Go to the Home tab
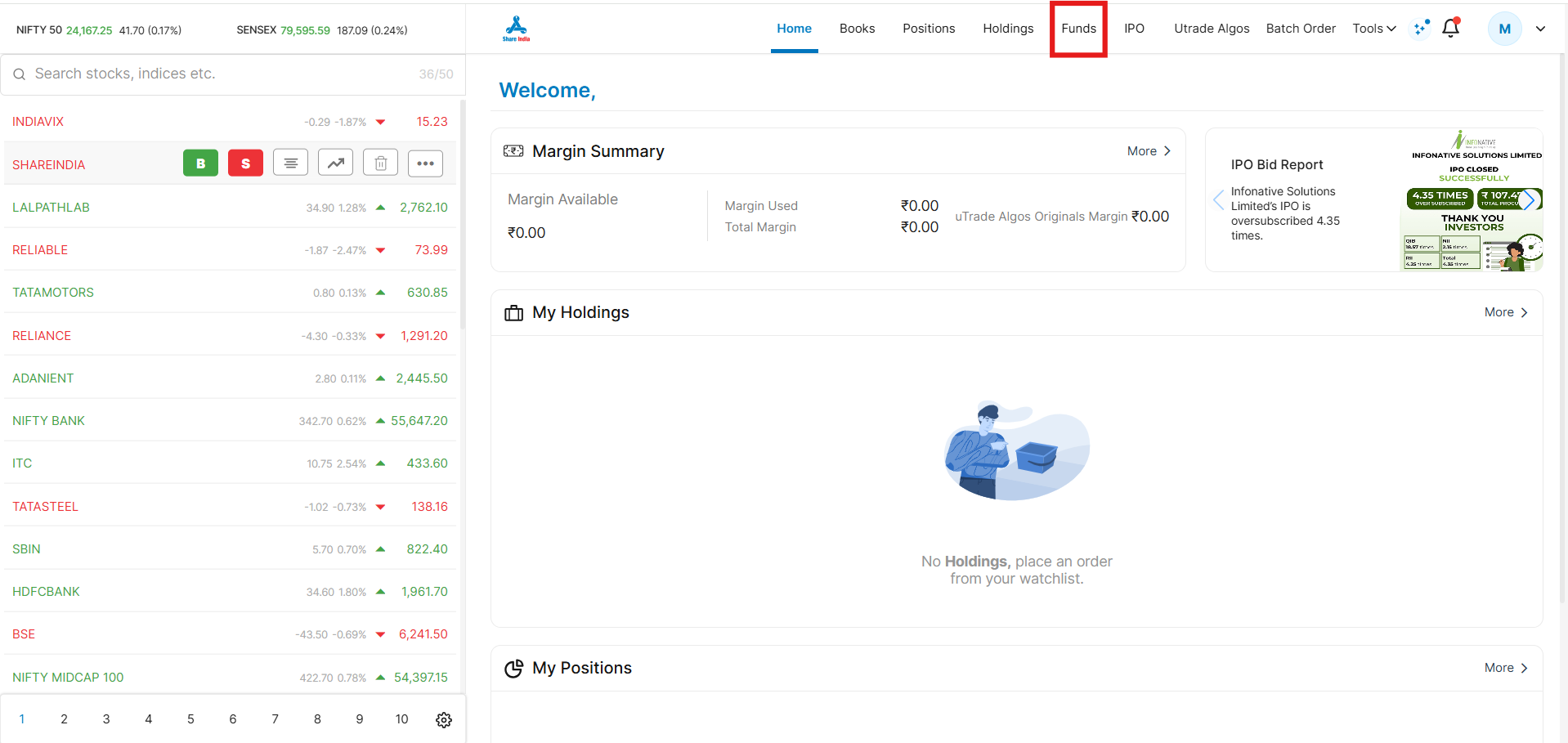The image size is (1568, 743). (794, 29)
